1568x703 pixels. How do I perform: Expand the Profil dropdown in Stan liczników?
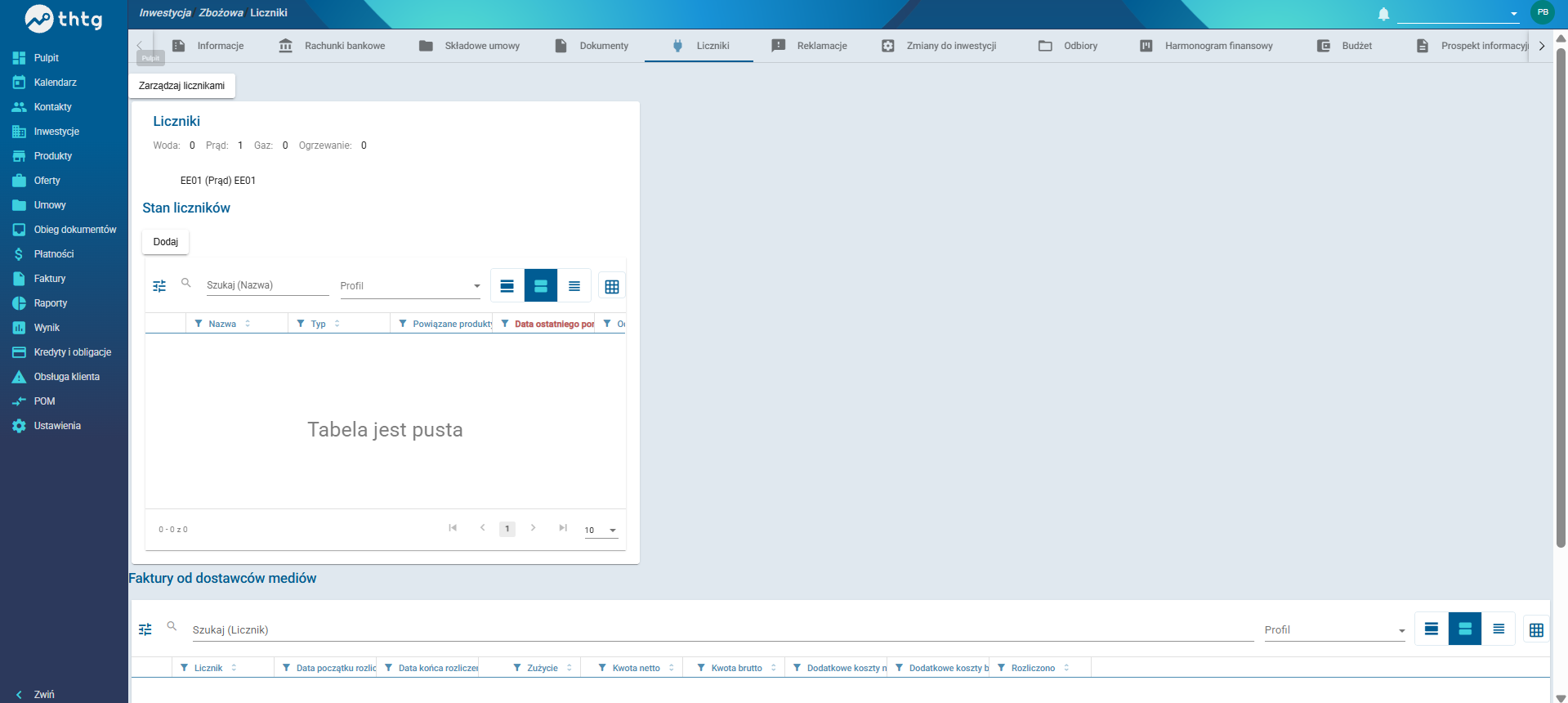410,286
